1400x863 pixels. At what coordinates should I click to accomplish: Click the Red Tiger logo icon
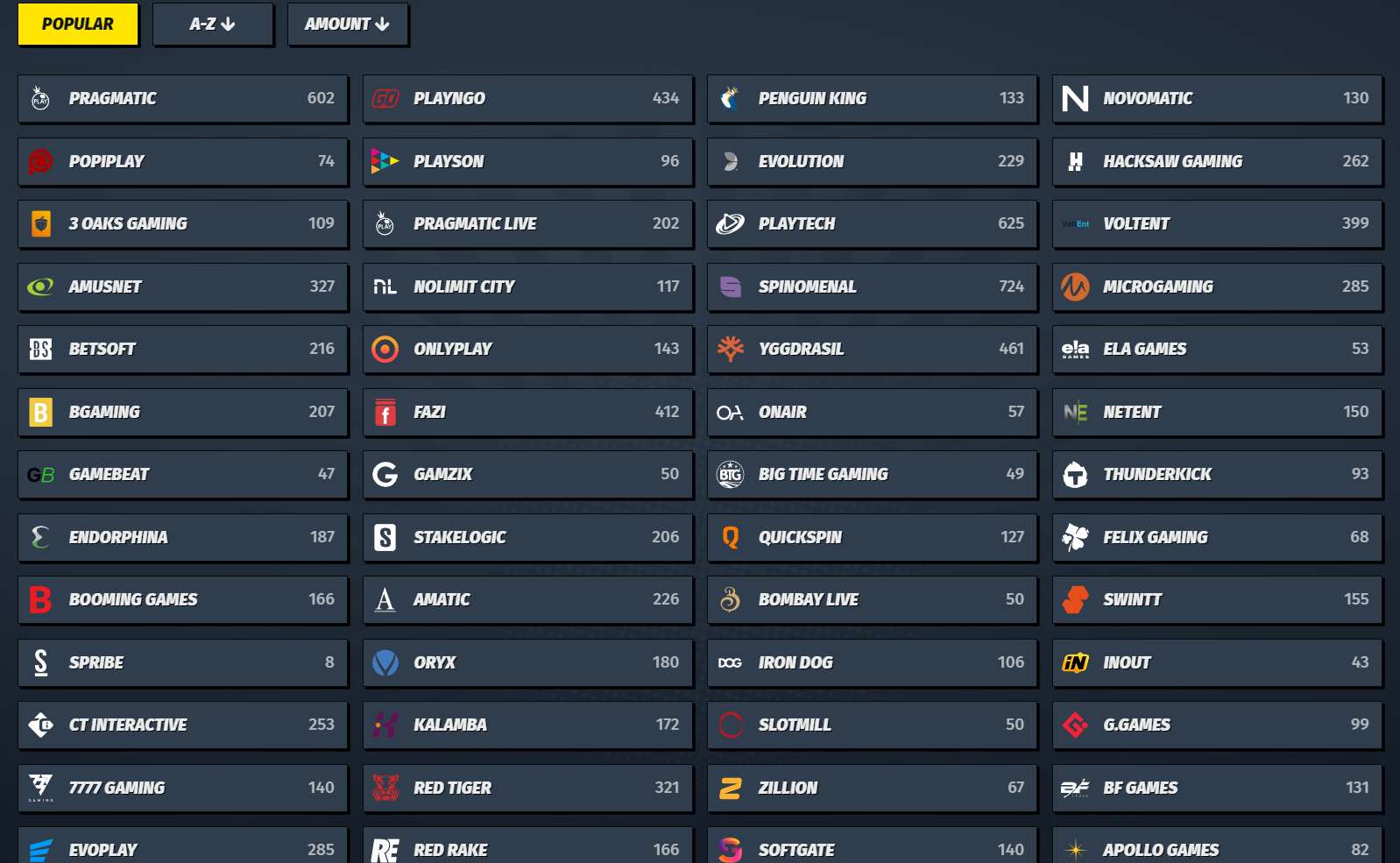pos(385,788)
